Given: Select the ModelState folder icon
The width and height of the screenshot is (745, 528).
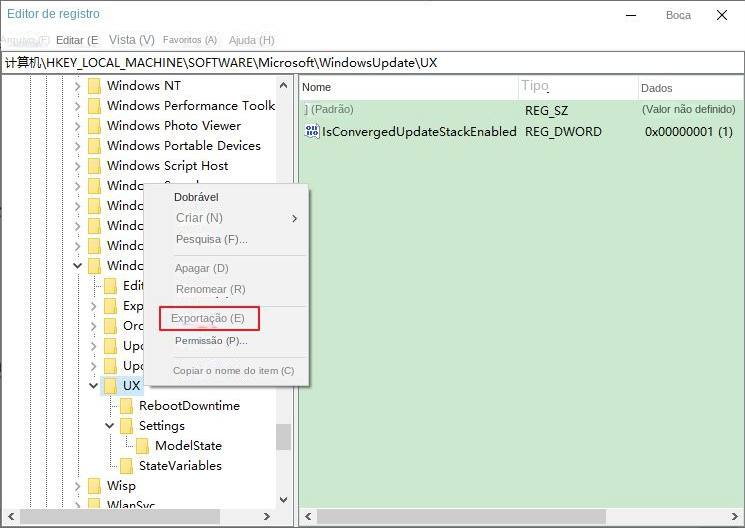Looking at the screenshot, I should point(143,446).
